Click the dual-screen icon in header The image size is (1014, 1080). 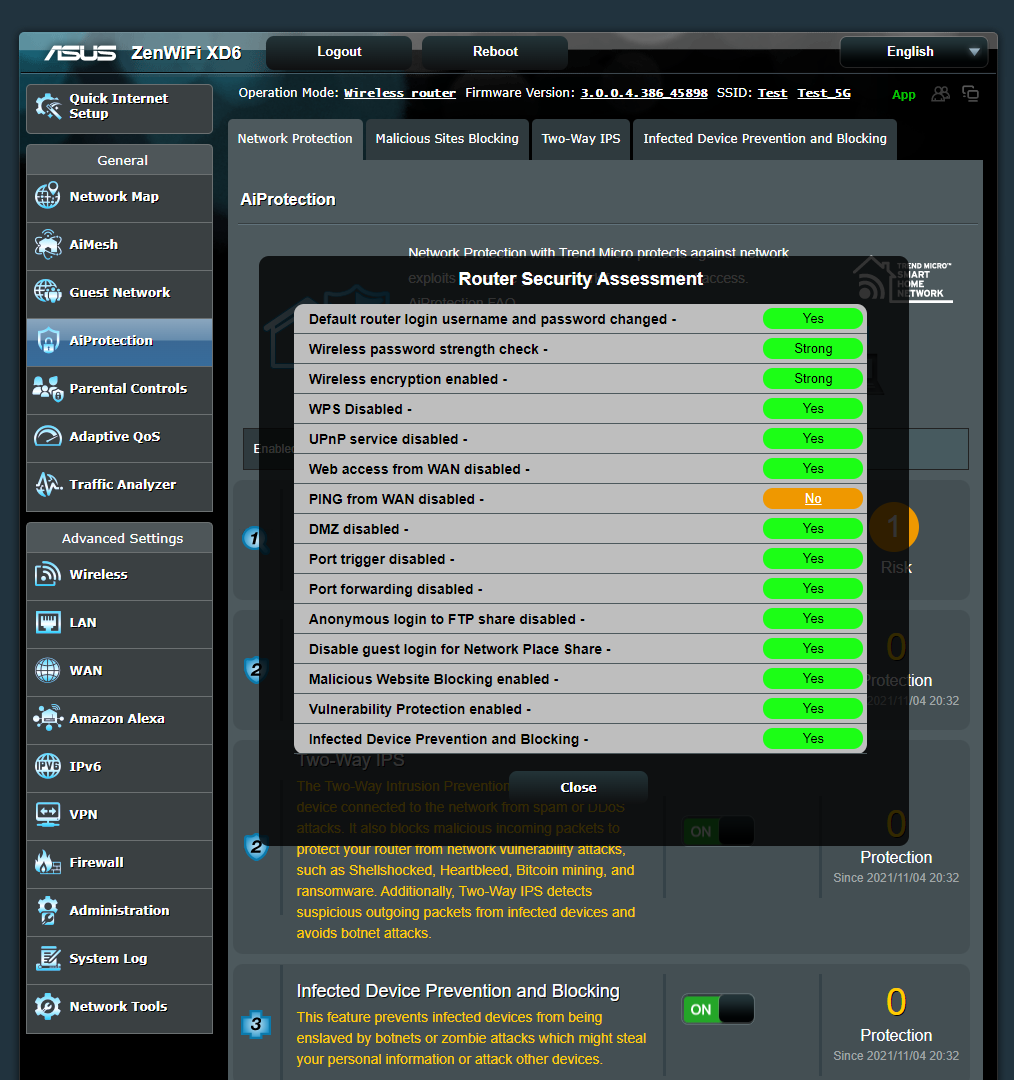point(971,94)
